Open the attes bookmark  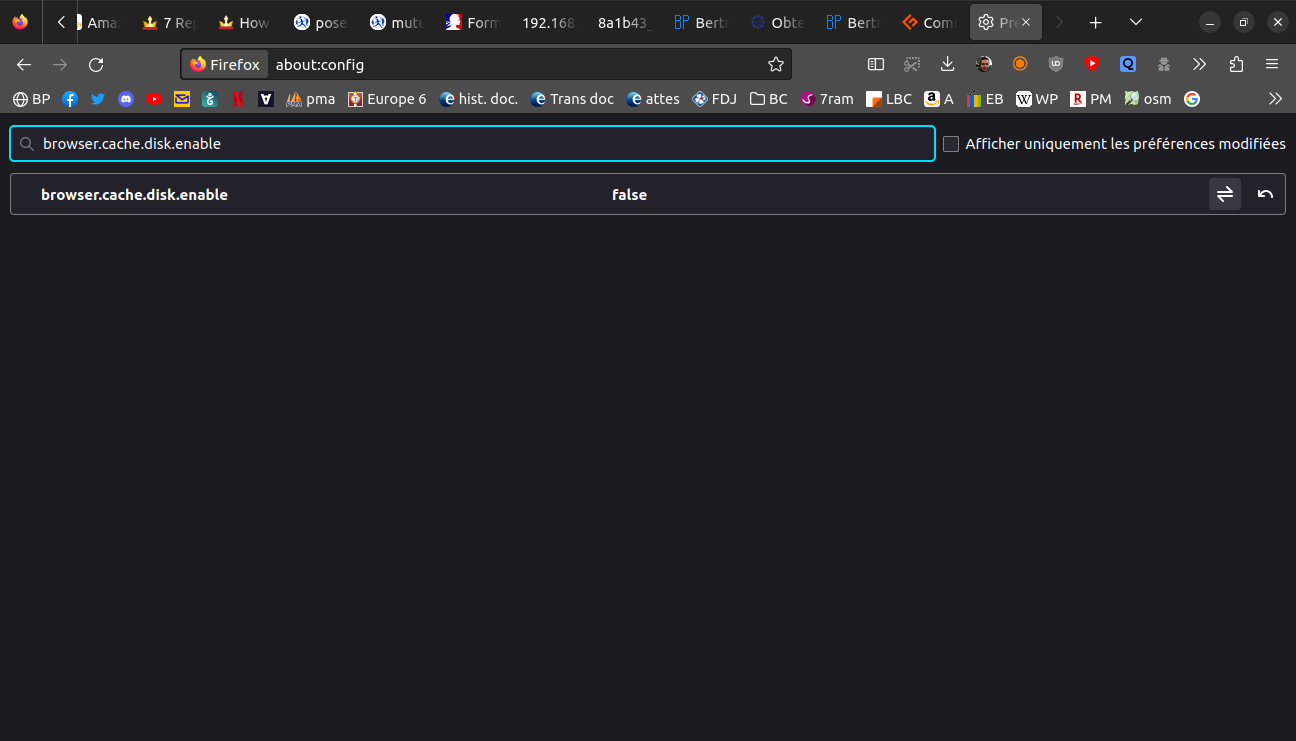coord(653,99)
